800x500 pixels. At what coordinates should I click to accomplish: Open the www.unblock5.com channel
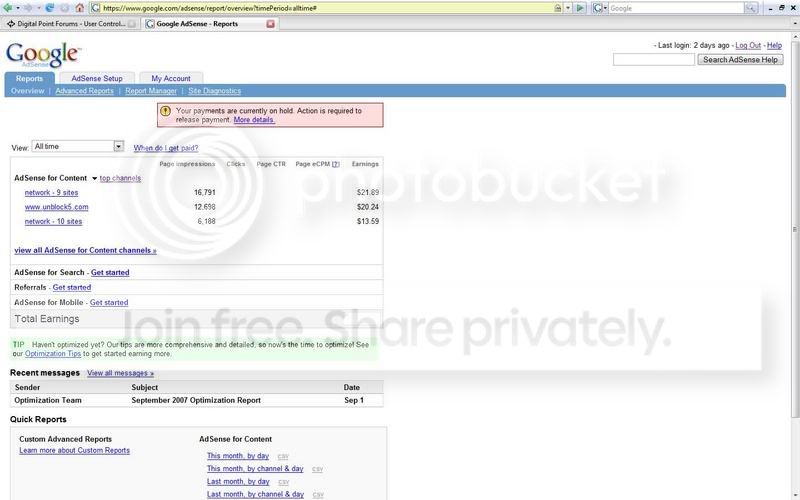56,207
